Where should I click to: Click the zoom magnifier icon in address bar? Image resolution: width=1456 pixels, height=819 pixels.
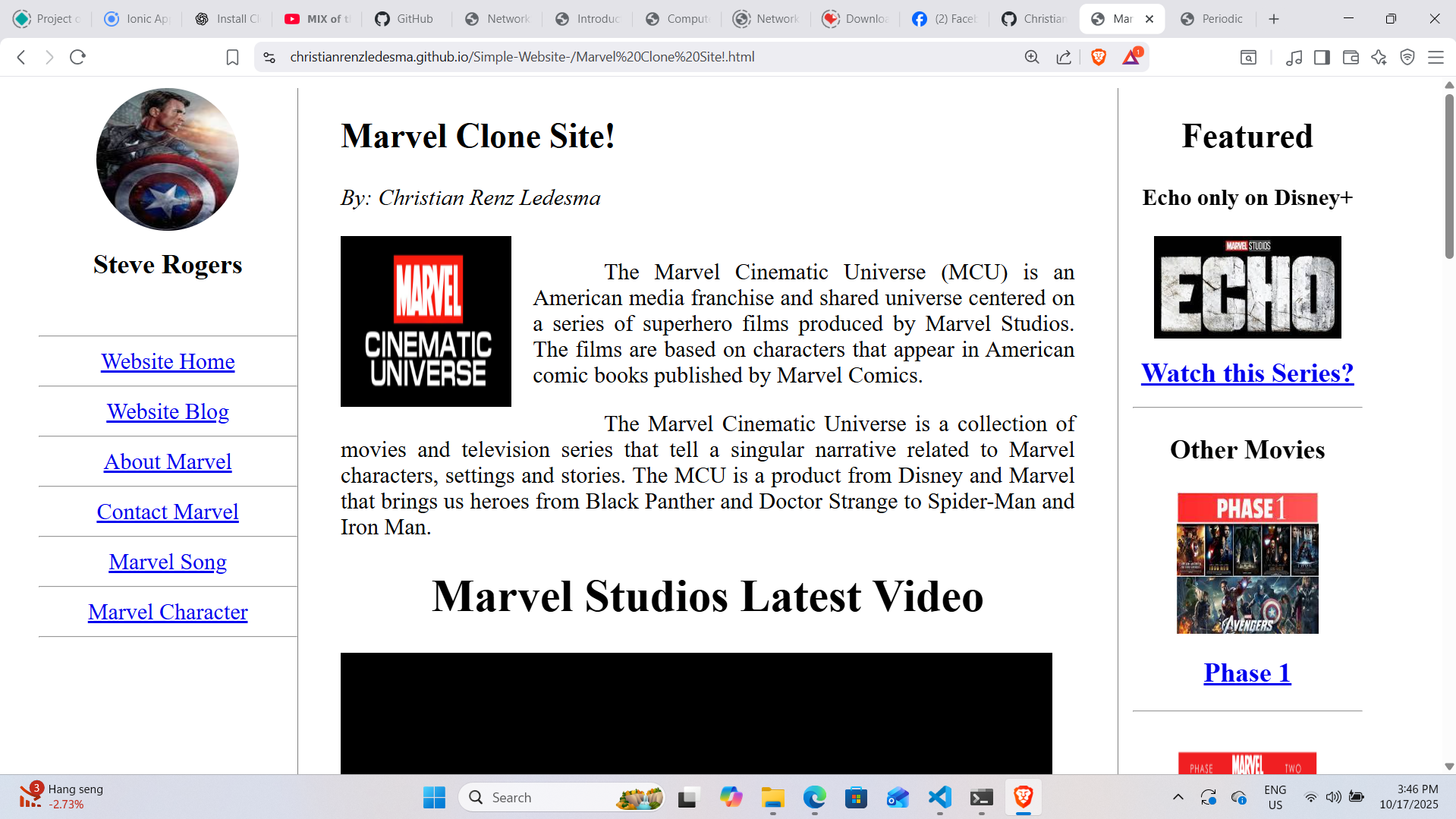1032,57
